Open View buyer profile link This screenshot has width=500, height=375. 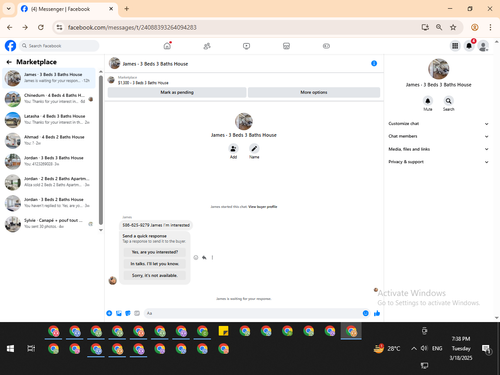click(x=263, y=207)
